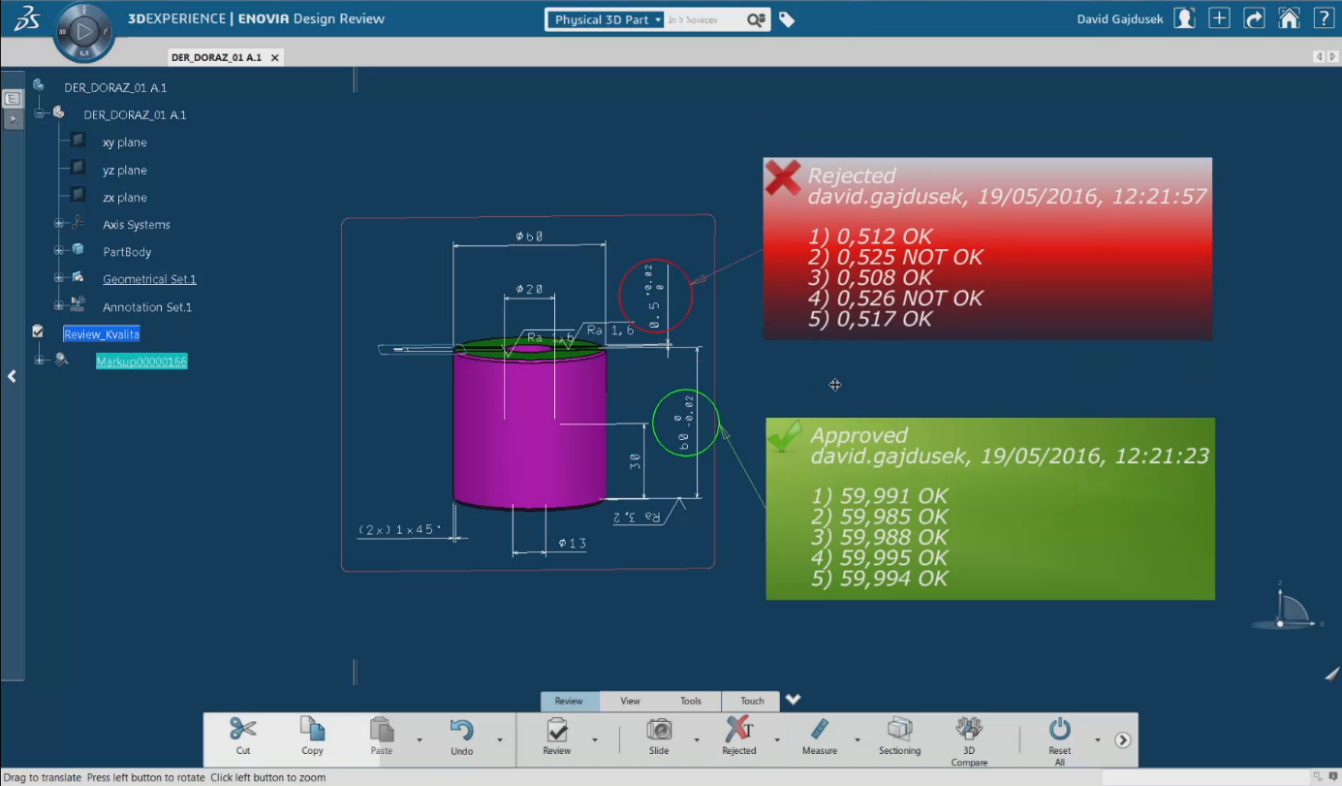Switch to the View tab

coord(630,701)
